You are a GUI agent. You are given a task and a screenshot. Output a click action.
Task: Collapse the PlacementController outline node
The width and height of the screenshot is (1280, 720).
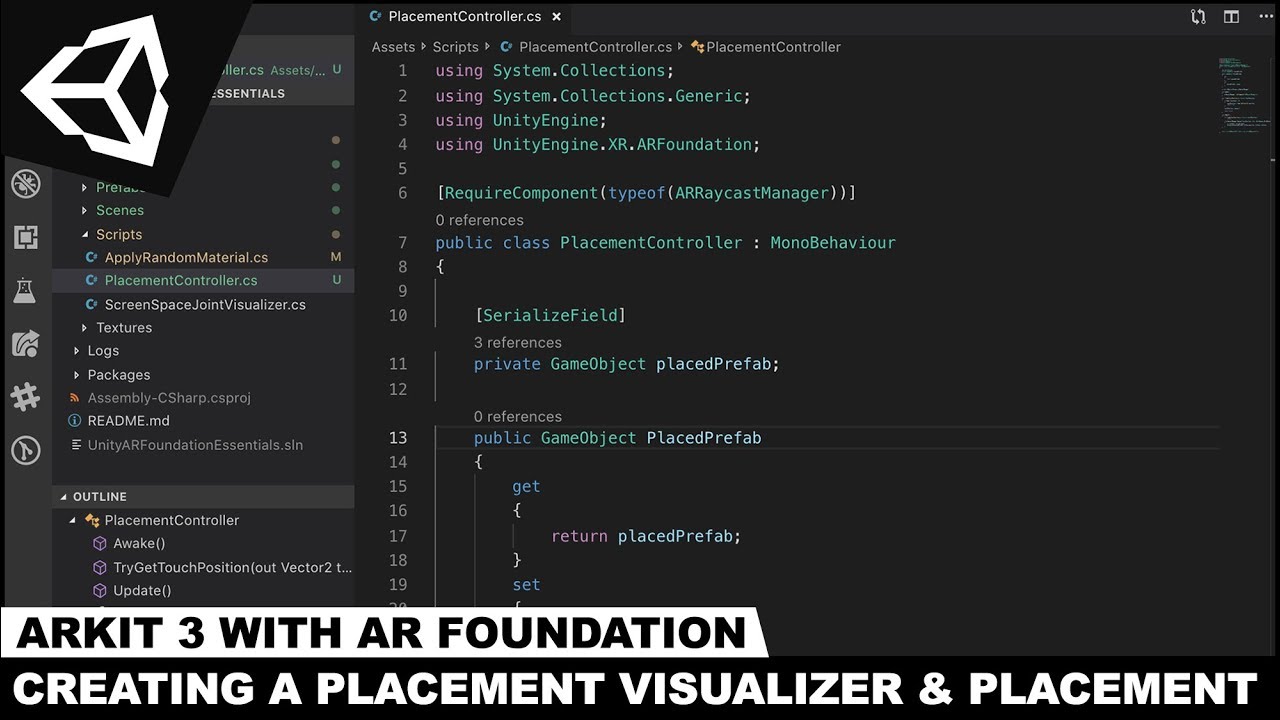(x=73, y=520)
